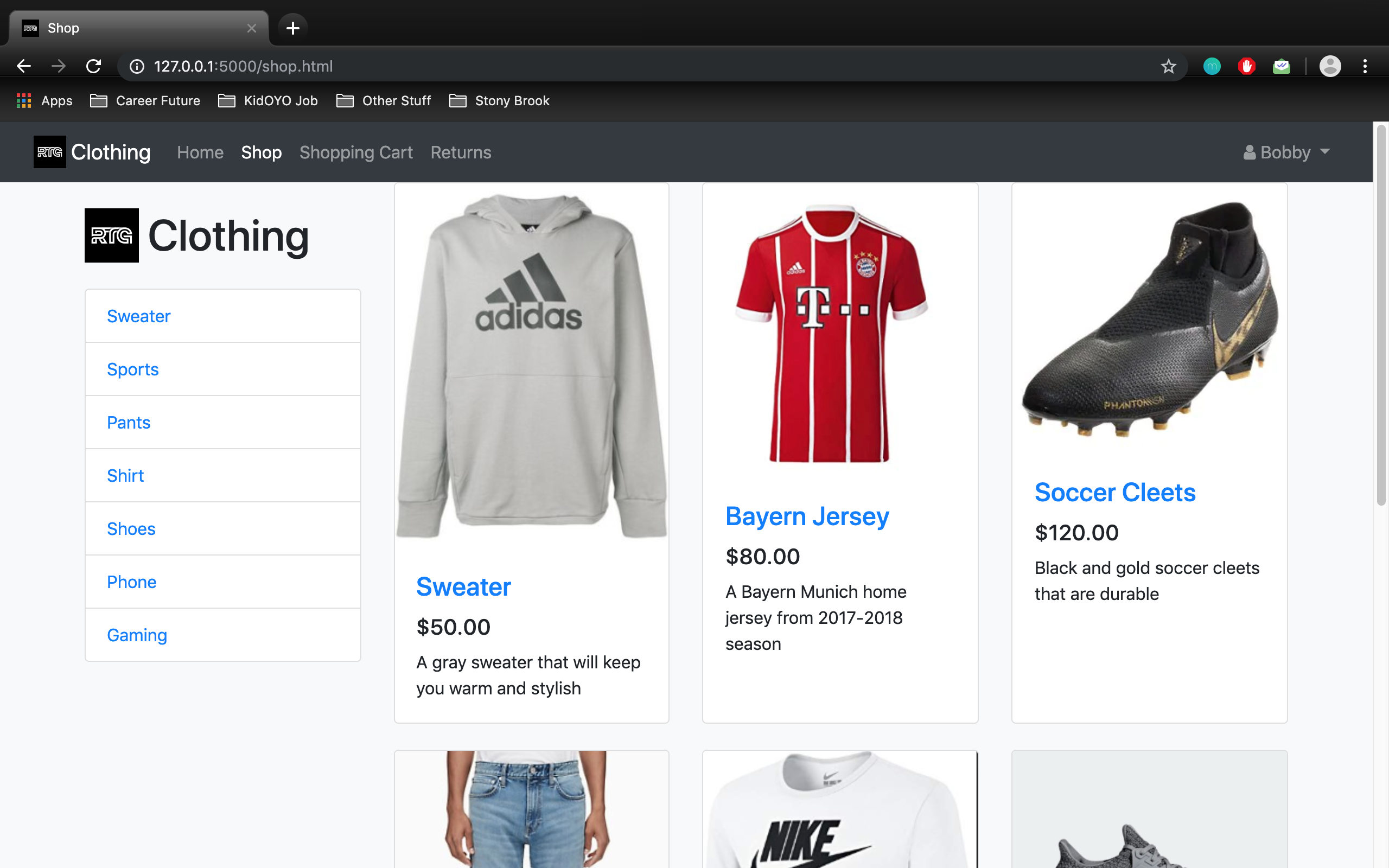1389x868 pixels.
Task: Open the Returns nav item
Action: [460, 152]
